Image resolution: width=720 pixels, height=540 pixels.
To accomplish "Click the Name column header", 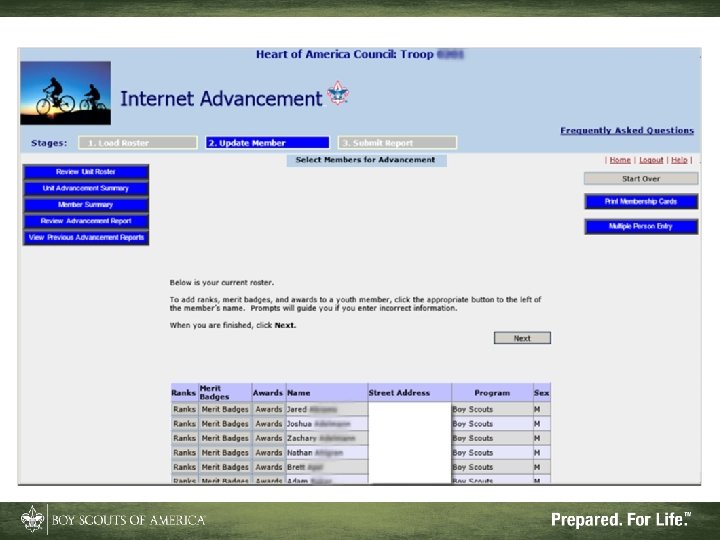I will click(x=327, y=393).
